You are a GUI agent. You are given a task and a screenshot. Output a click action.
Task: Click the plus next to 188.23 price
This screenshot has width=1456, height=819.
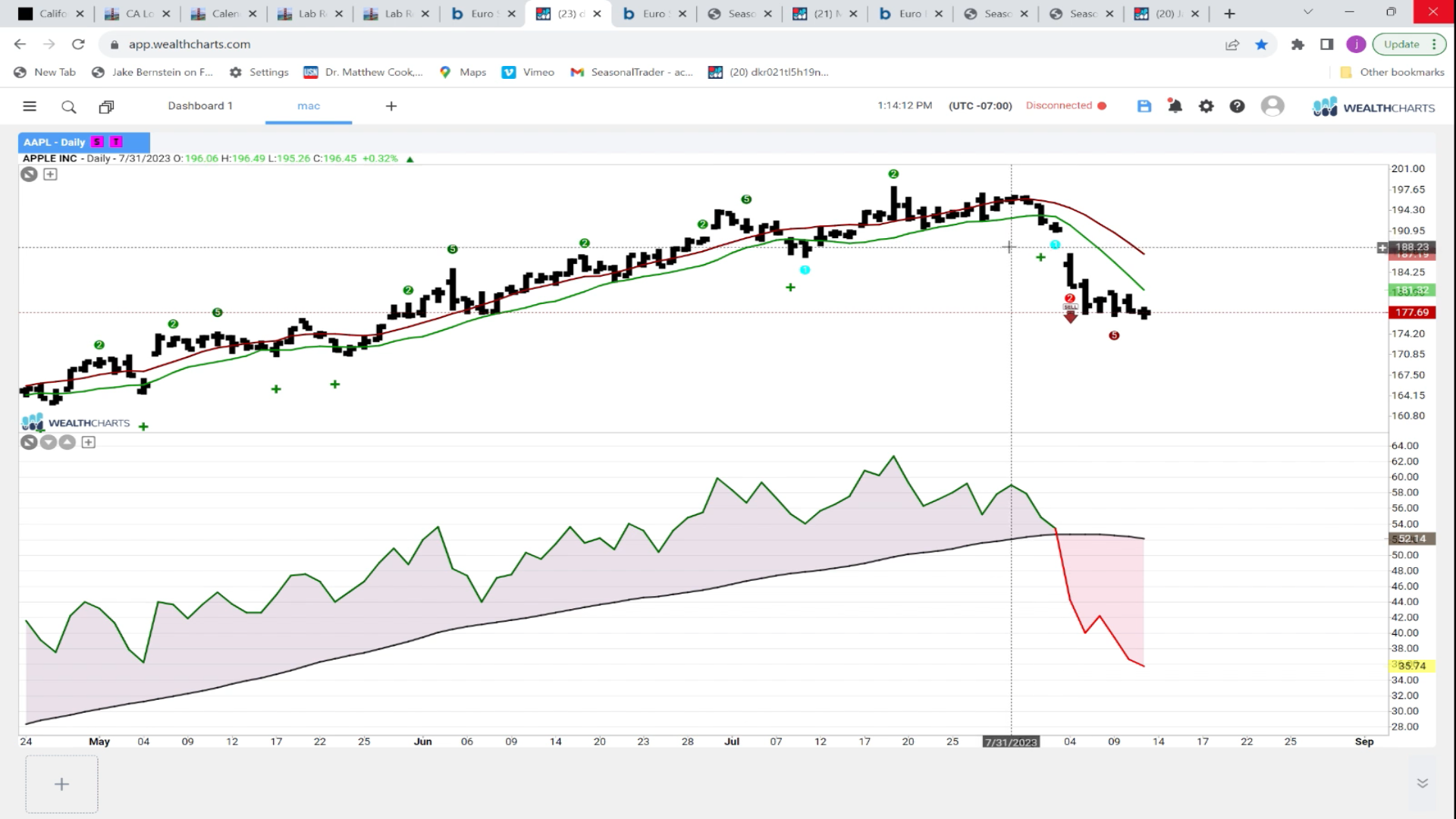point(1382,247)
